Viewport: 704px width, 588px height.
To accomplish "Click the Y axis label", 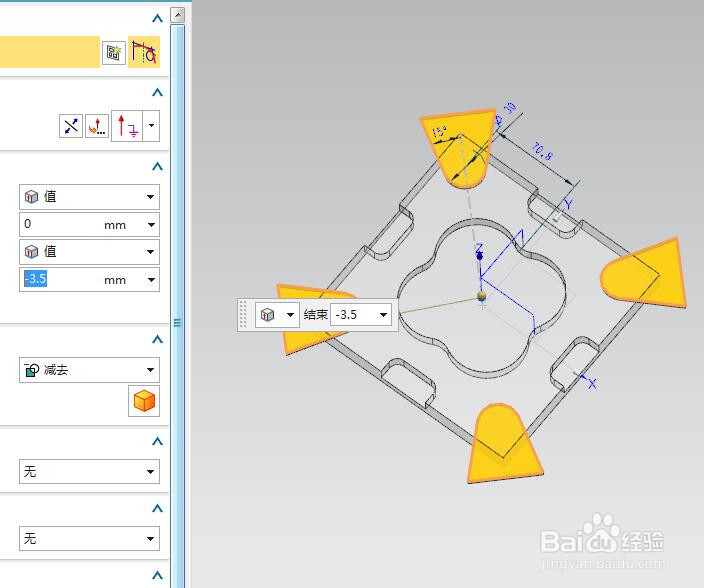I will [569, 205].
